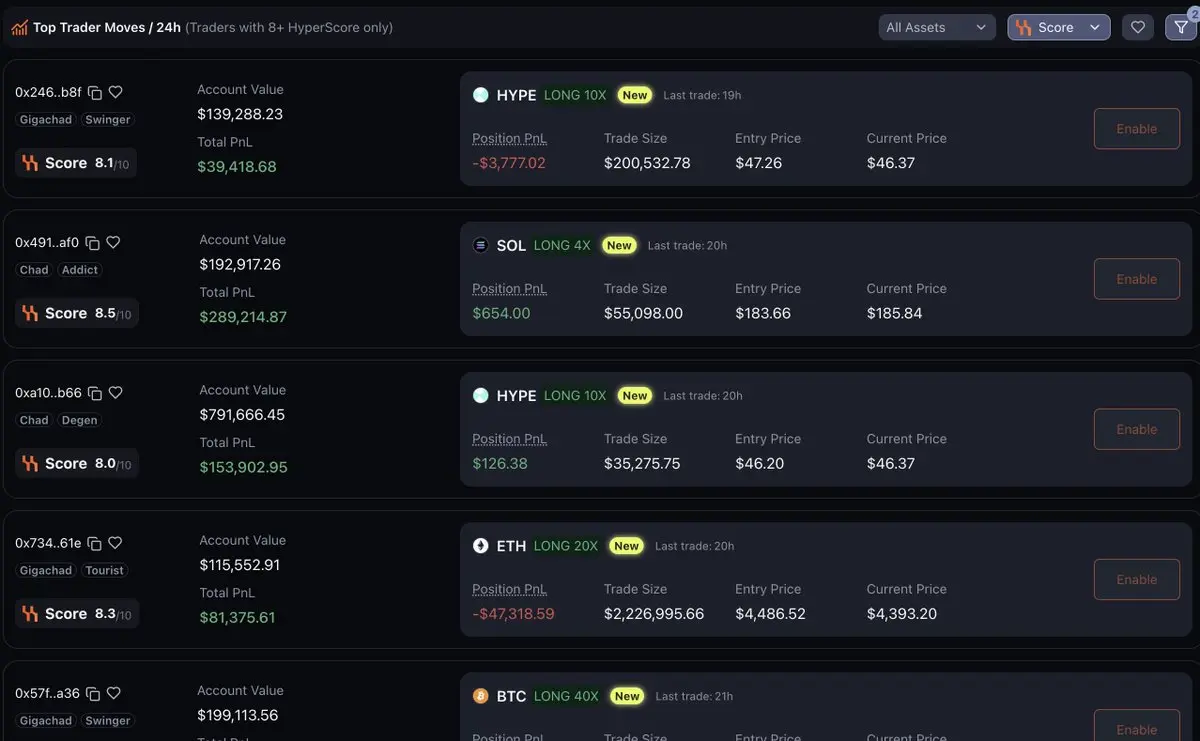1200x741 pixels.
Task: Click the Score 8.3 badge
Action: point(76,613)
